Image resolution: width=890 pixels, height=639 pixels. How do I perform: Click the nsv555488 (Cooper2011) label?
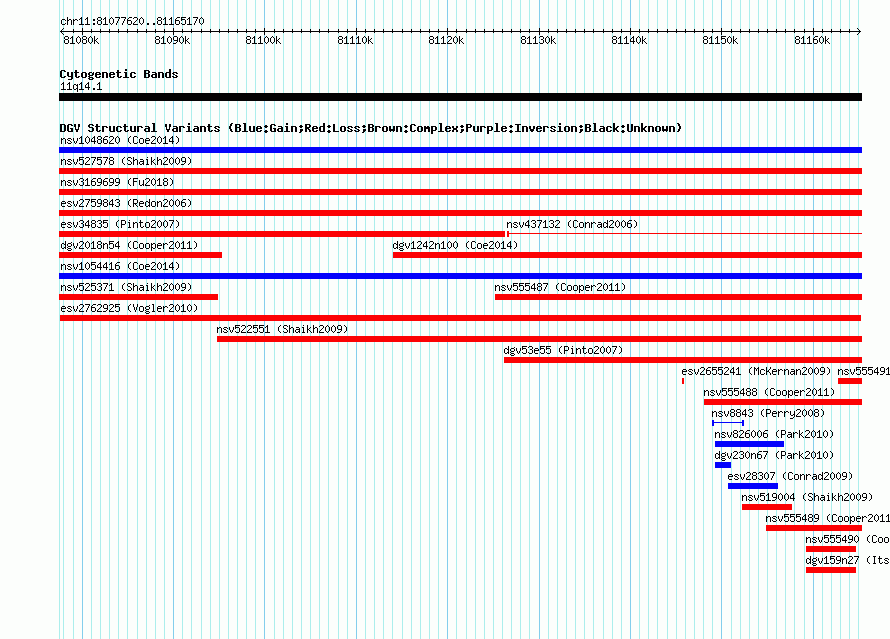click(769, 392)
